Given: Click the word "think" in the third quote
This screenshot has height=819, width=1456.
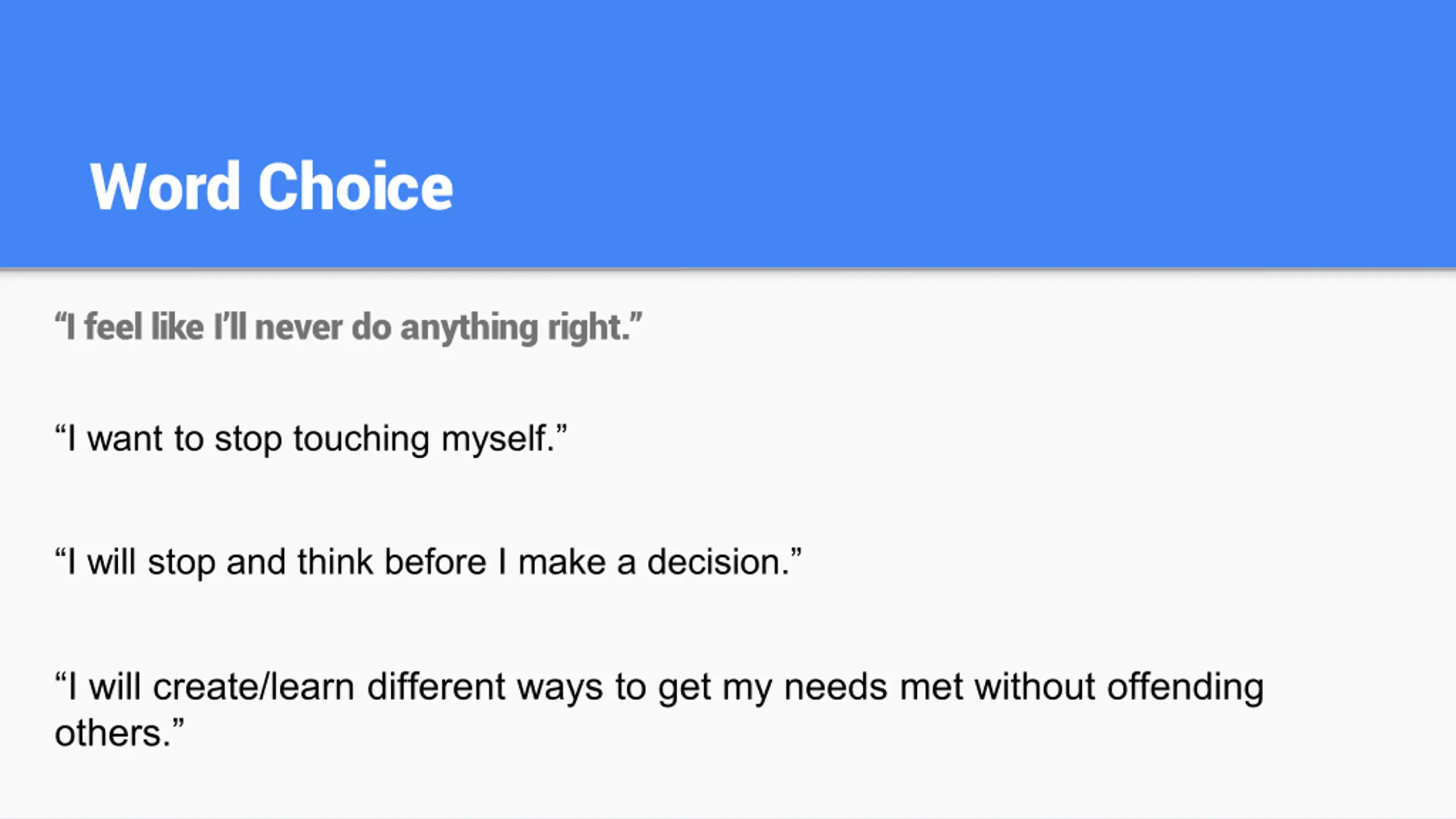Looking at the screenshot, I should pyautogui.click(x=334, y=562).
